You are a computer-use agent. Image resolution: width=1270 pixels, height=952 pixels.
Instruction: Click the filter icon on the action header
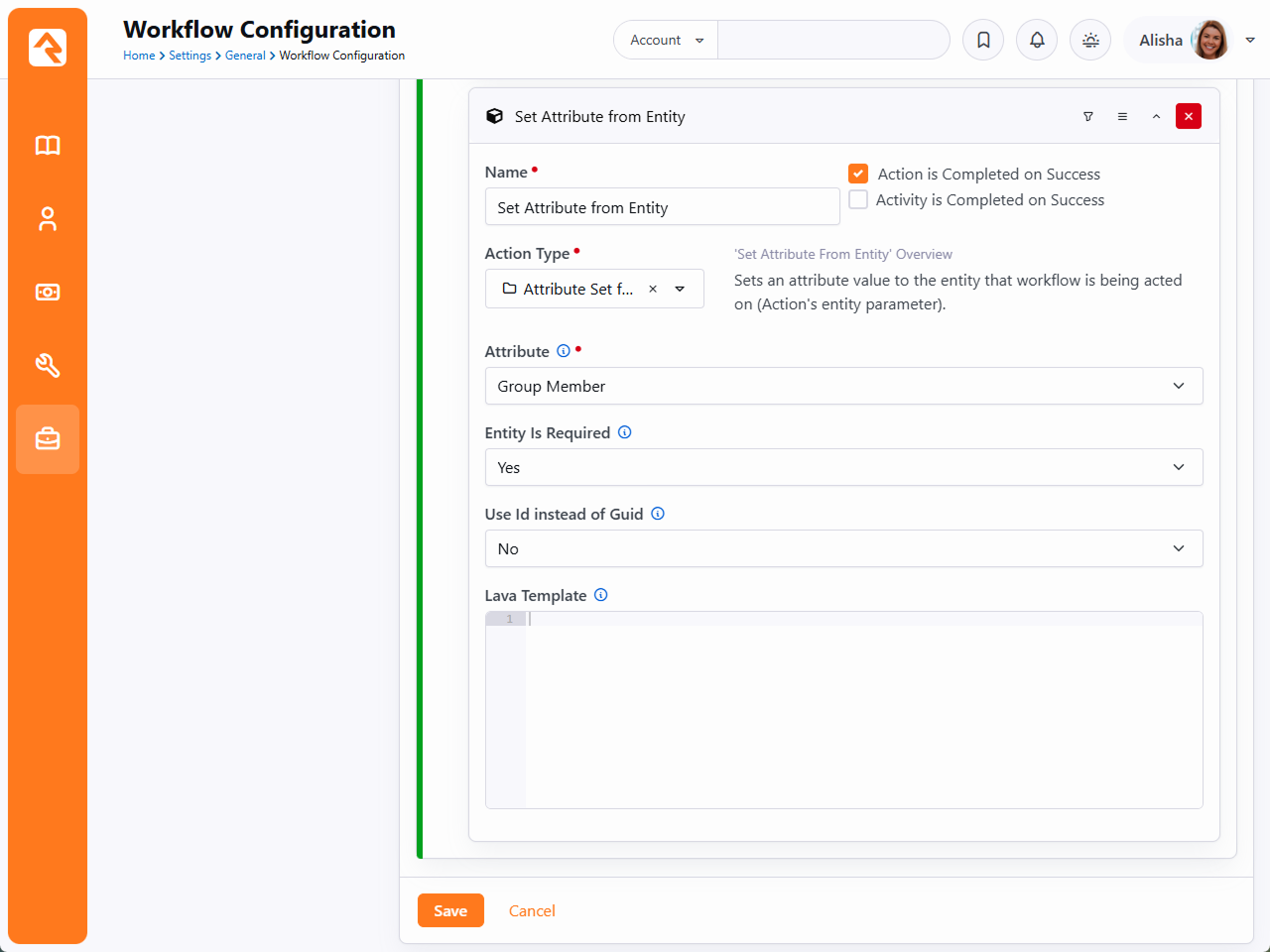(x=1088, y=117)
